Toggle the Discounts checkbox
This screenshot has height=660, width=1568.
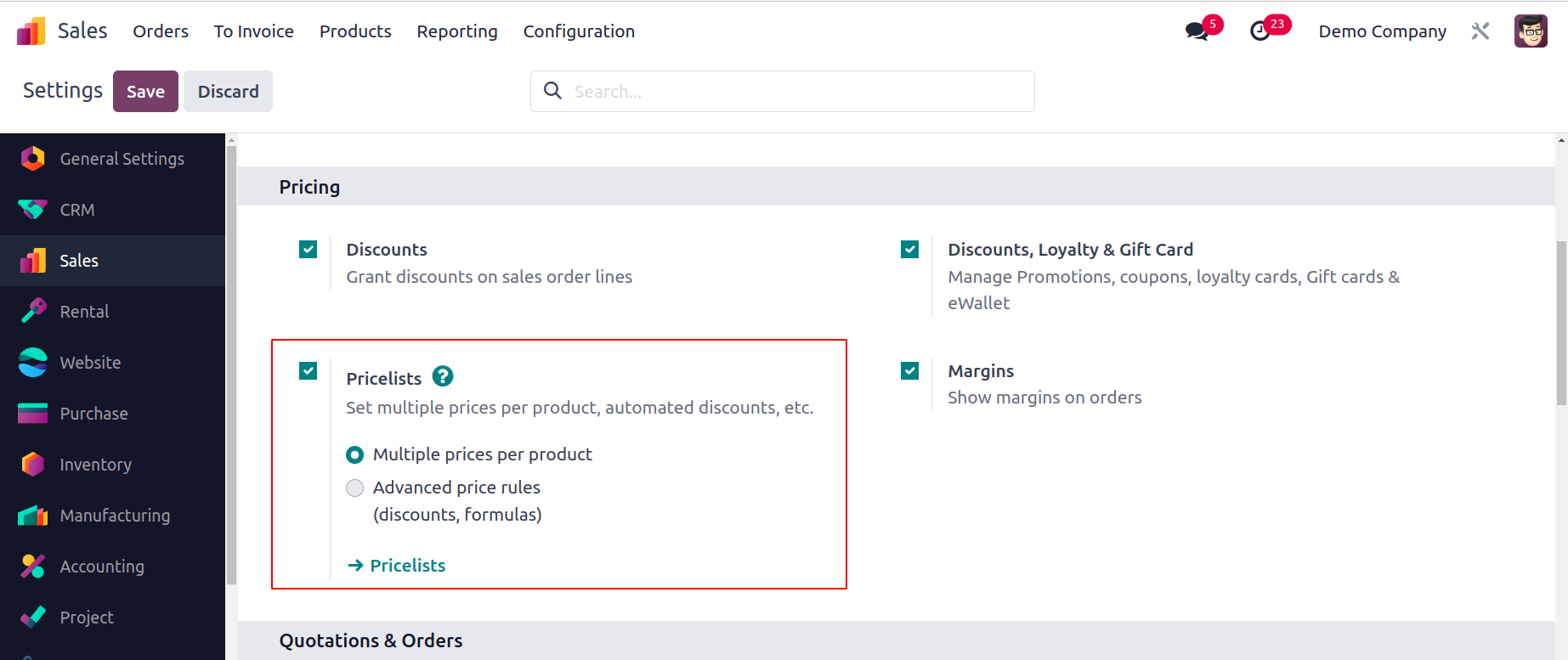click(309, 250)
